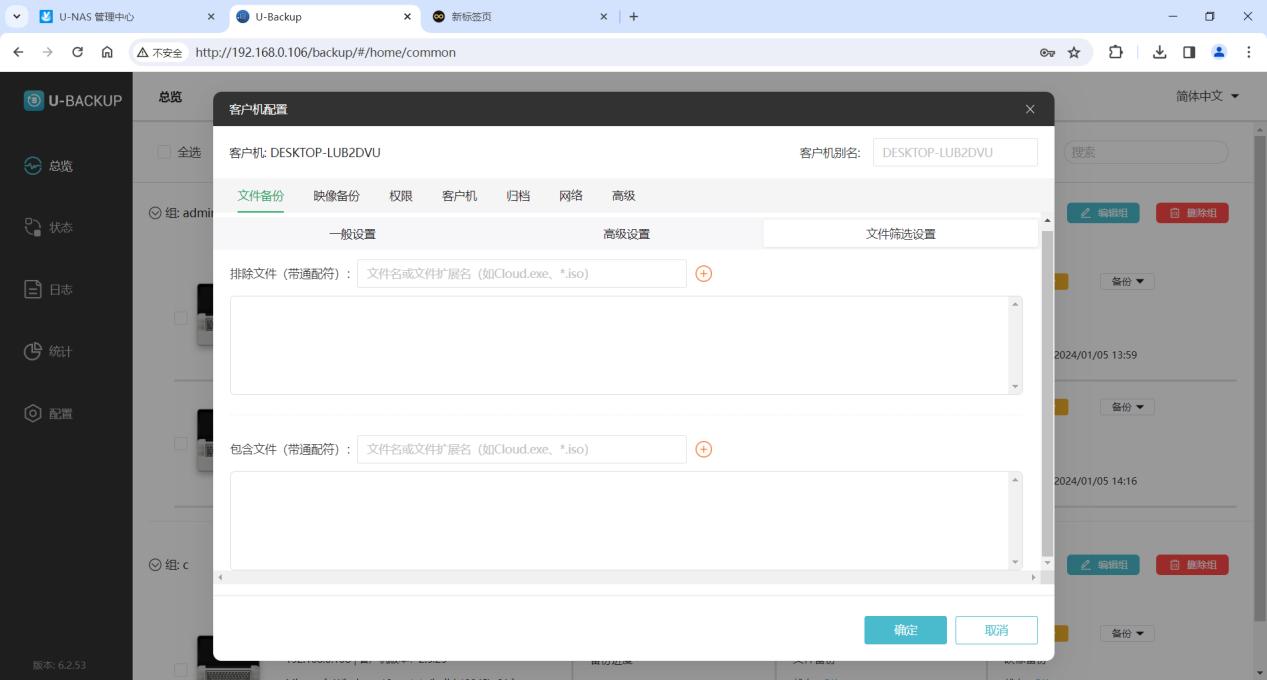
Task: Click the 取消 button
Action: click(996, 630)
